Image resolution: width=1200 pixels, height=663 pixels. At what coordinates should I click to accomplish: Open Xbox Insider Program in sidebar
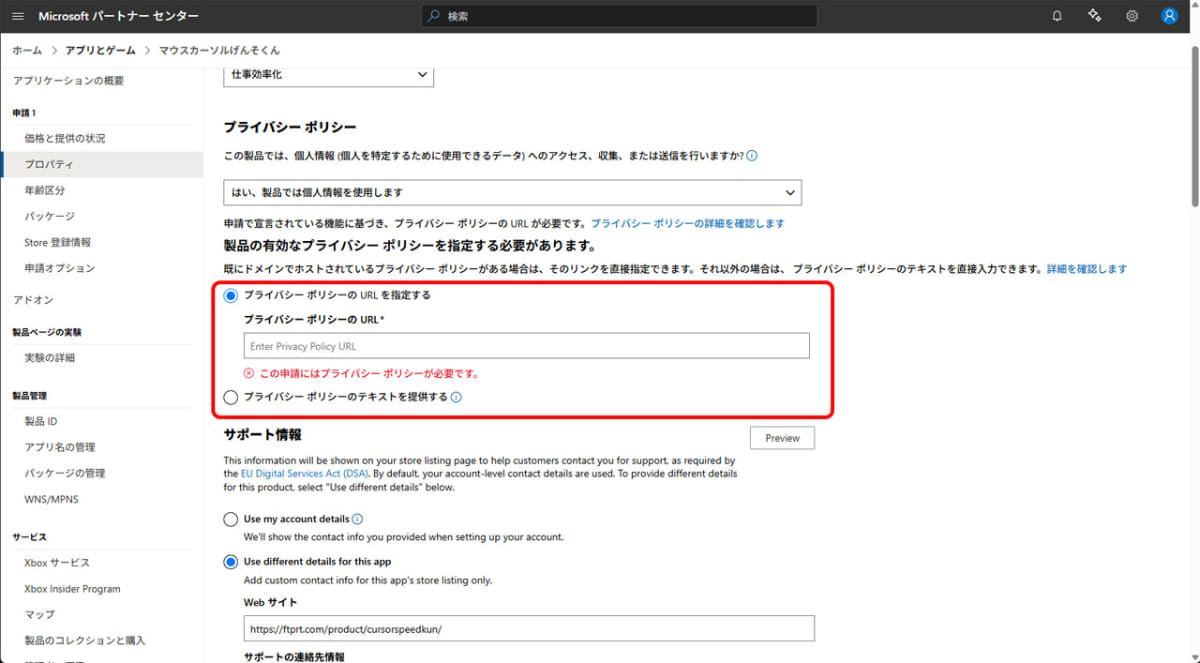[72, 589]
